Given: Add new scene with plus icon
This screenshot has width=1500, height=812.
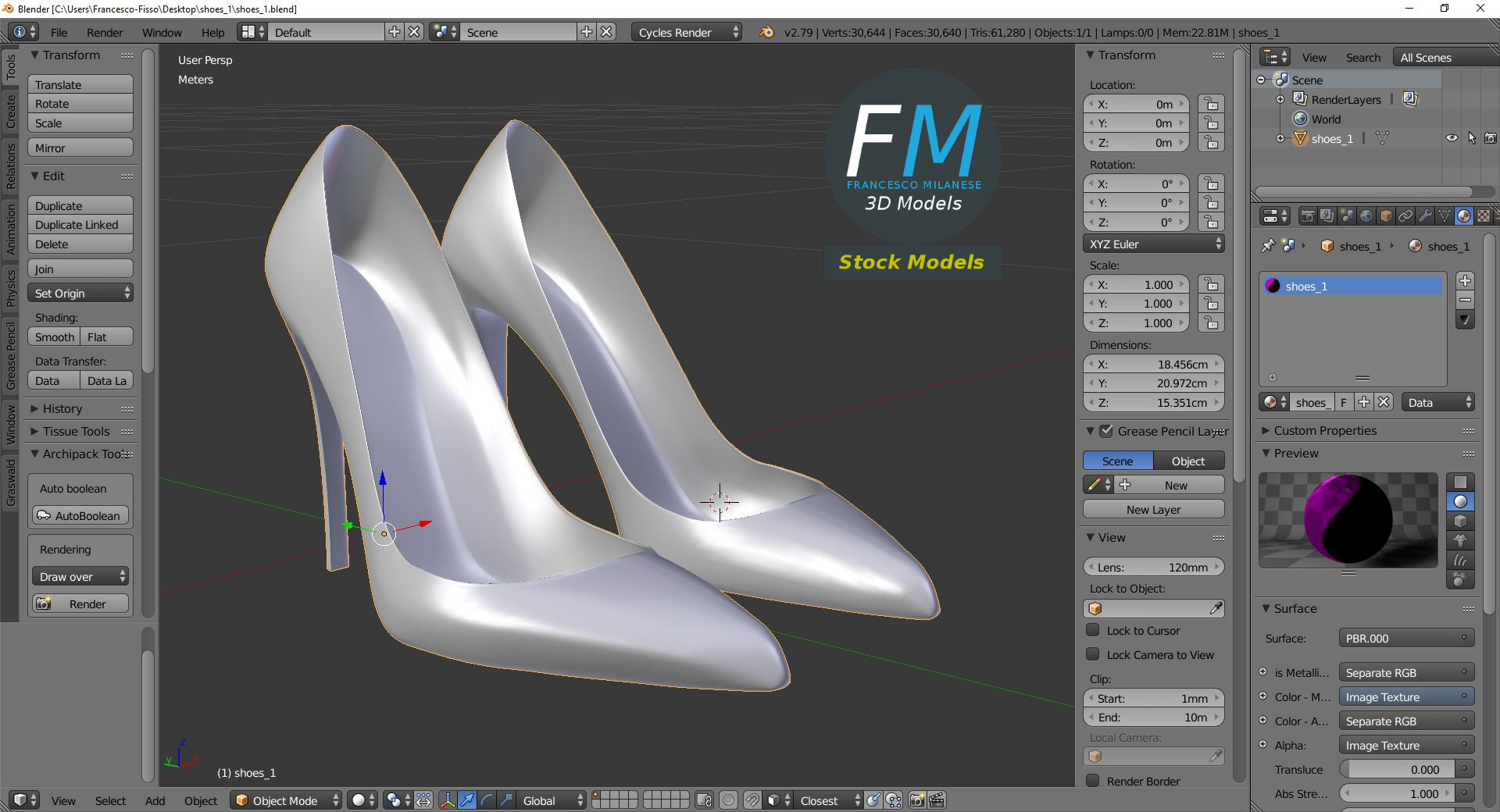Looking at the screenshot, I should (587, 32).
